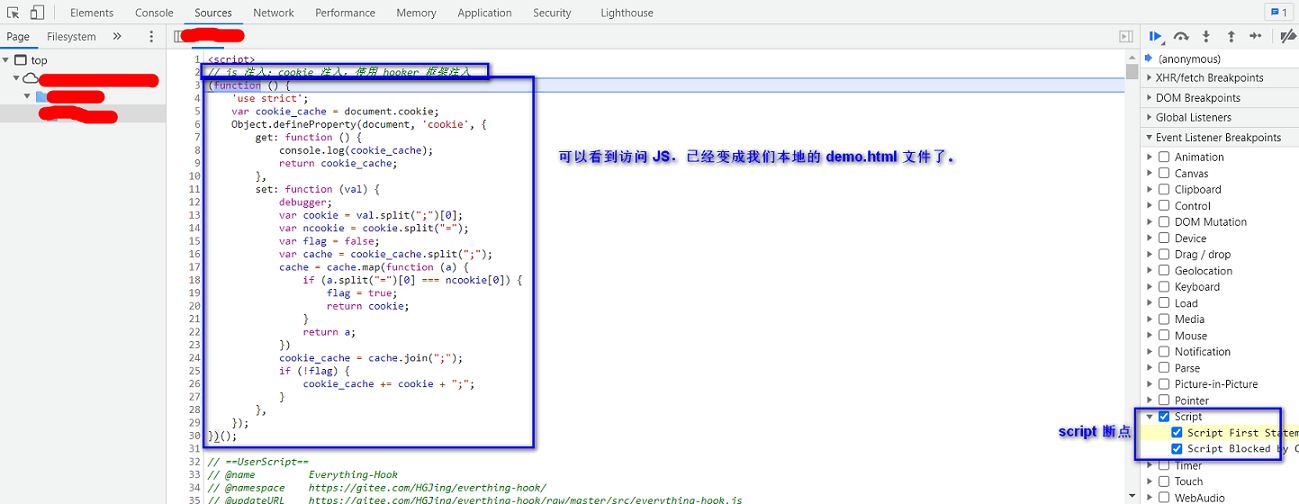The width and height of the screenshot is (1299, 504).
Task: Resume script execution button
Action: [x=1156, y=36]
